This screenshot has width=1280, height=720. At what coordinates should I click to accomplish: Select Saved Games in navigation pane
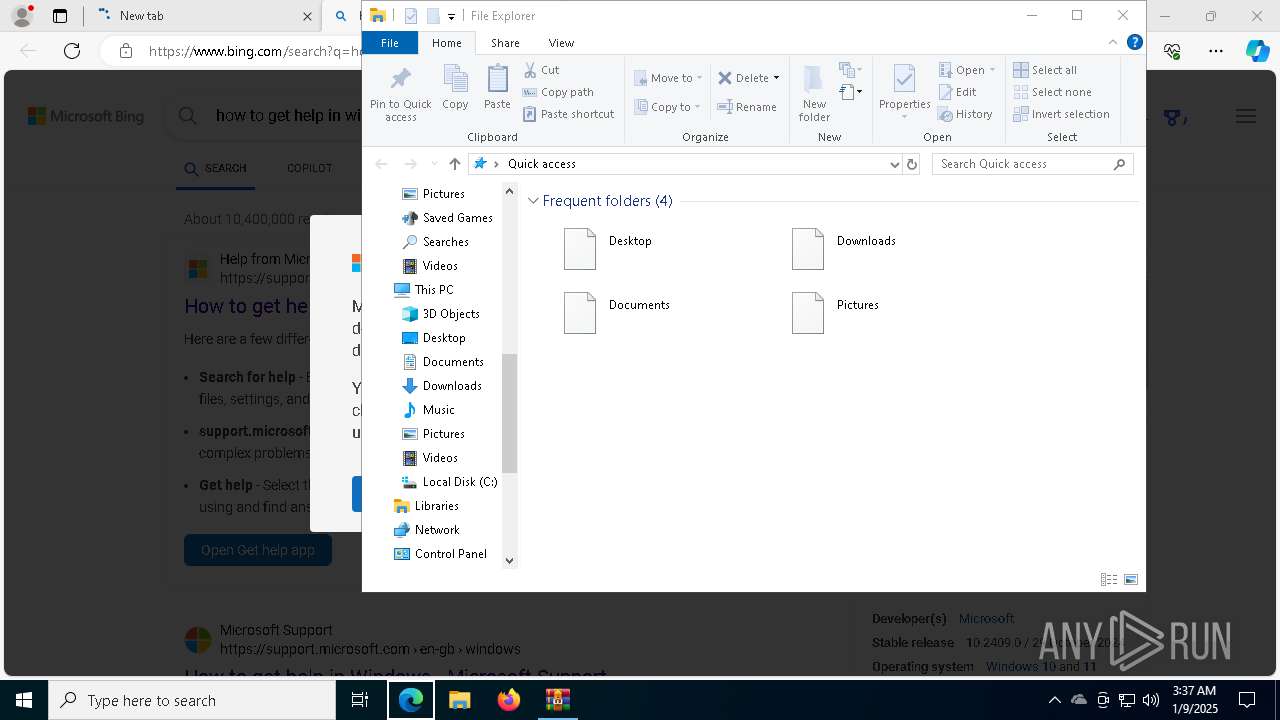click(x=448, y=218)
